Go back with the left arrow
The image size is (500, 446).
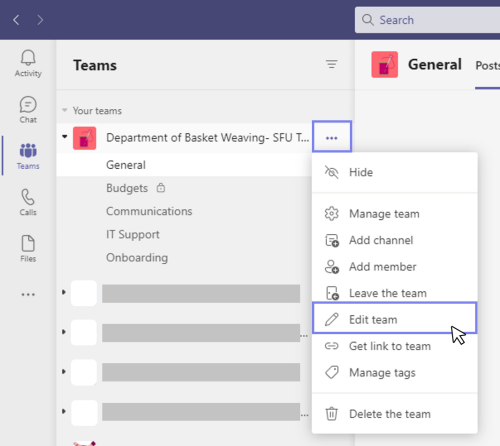click(16, 20)
